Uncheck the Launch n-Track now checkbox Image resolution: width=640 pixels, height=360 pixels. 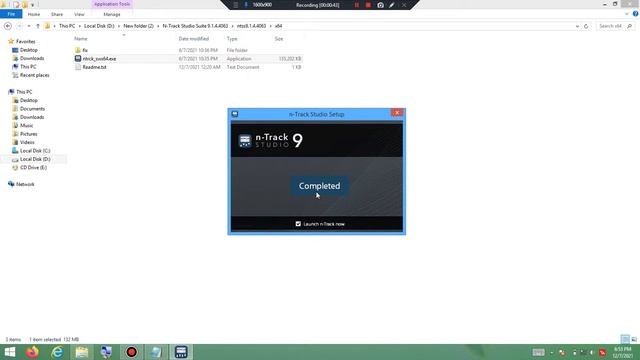click(x=298, y=224)
